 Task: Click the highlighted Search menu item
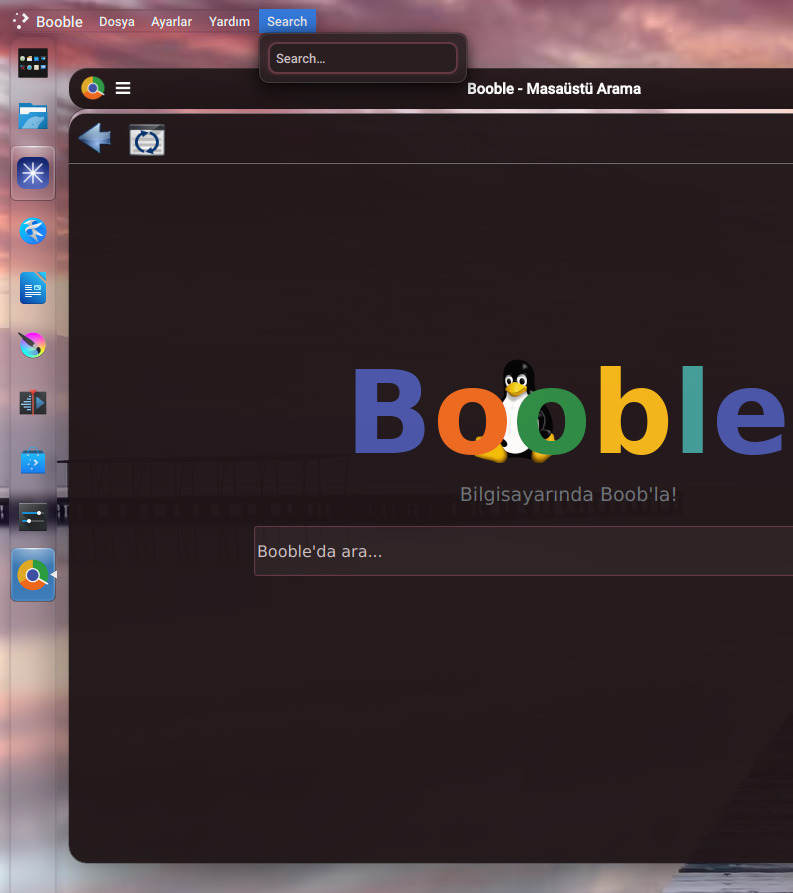coord(287,21)
